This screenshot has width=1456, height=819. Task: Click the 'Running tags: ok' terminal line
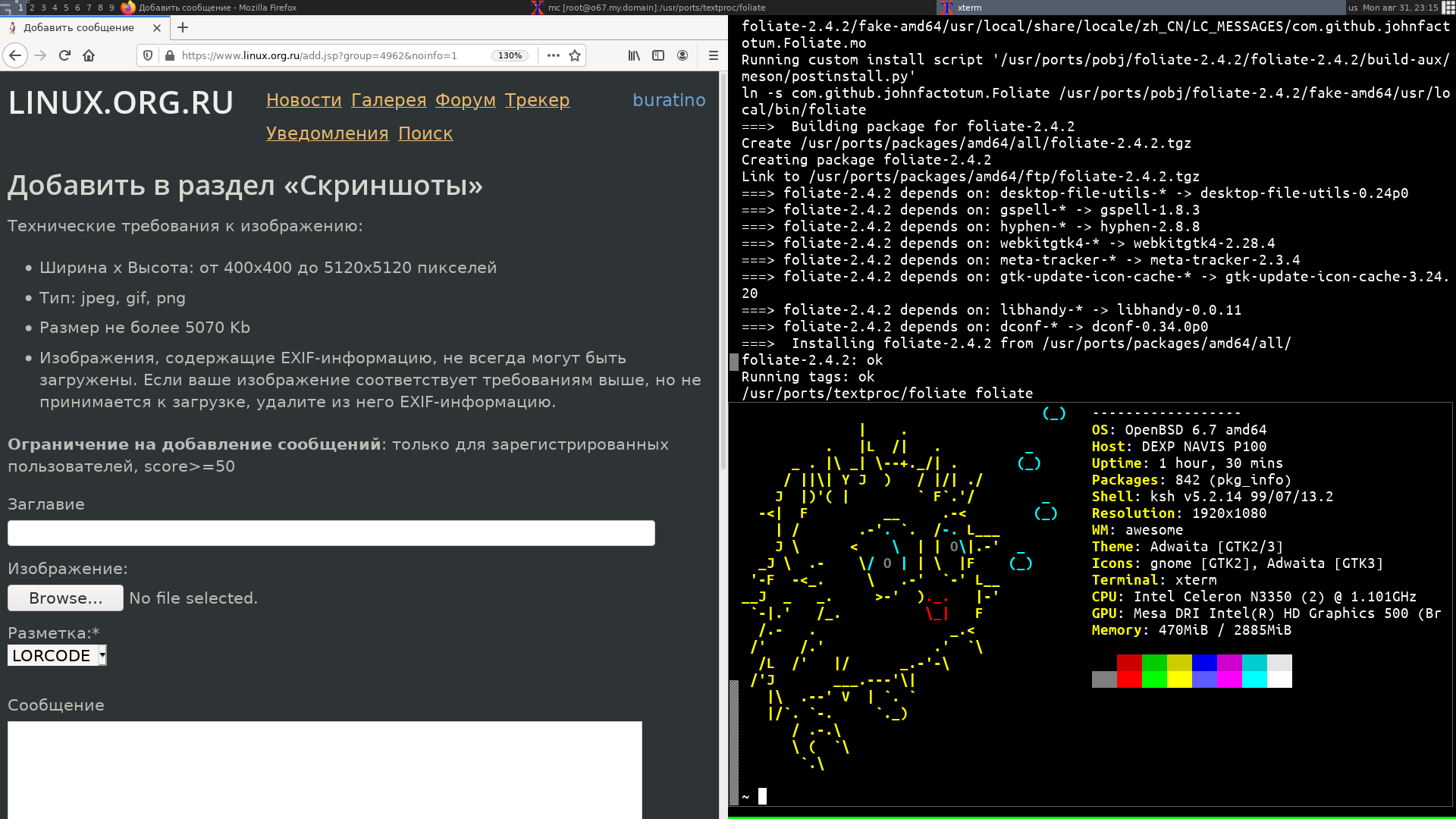[808, 377]
